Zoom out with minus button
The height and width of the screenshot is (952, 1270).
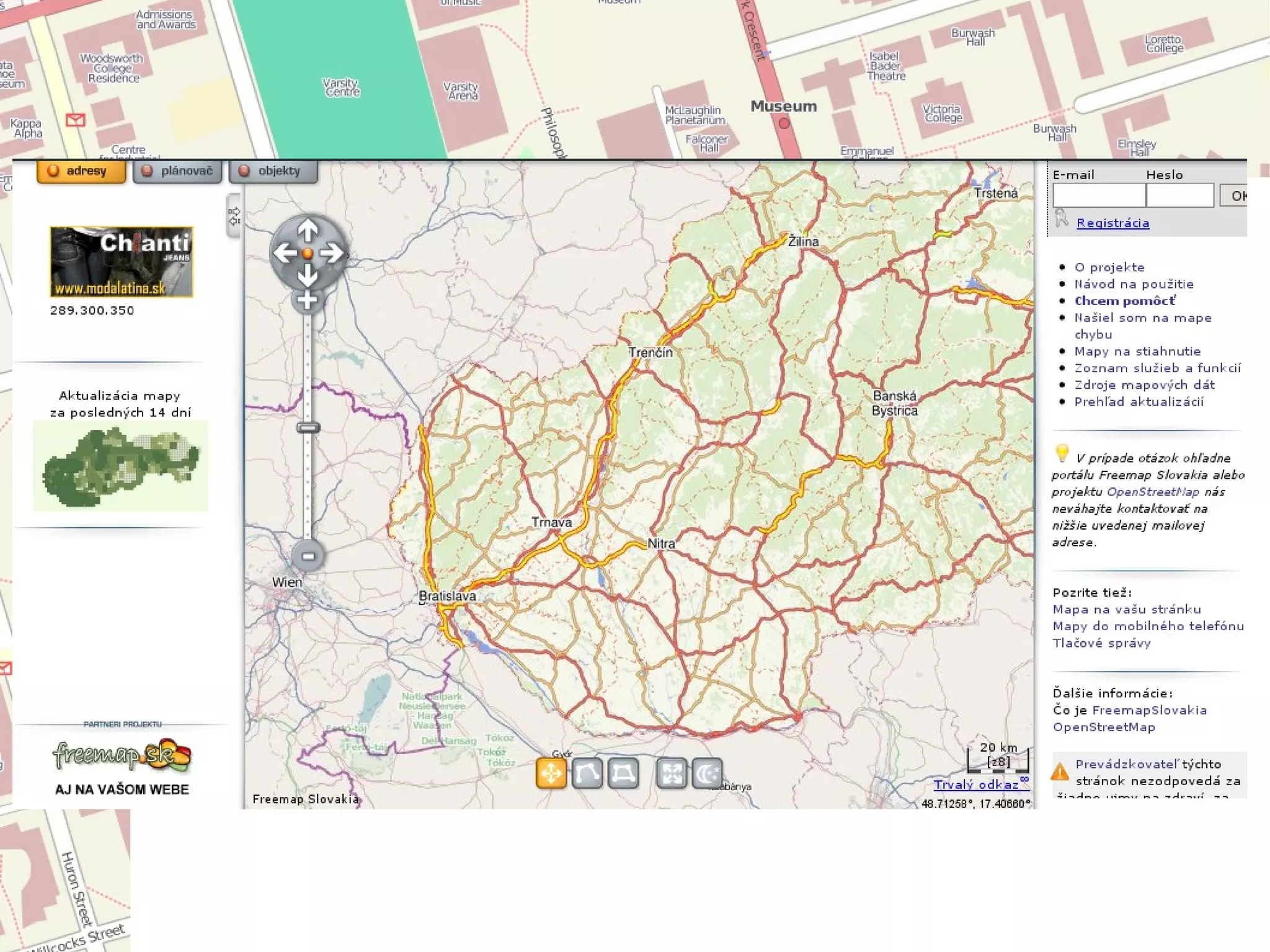click(x=308, y=556)
